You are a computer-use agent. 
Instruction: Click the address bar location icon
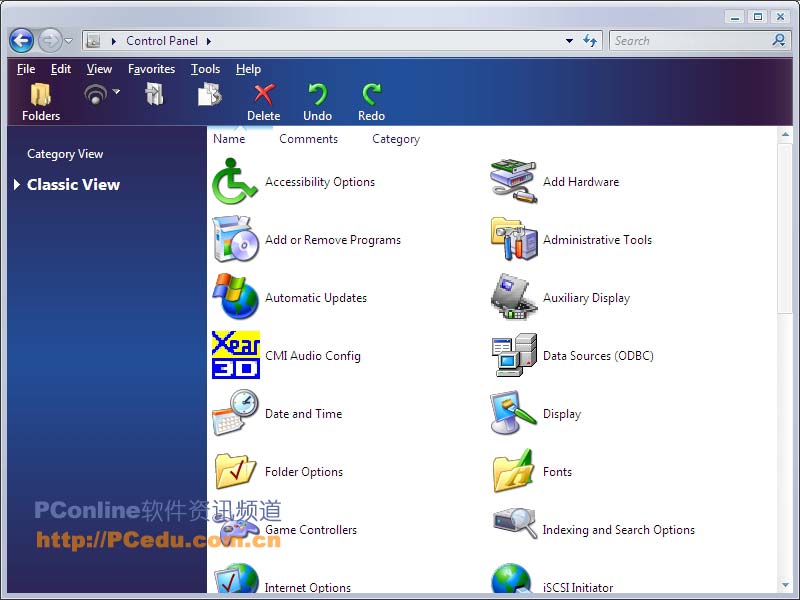coord(93,40)
